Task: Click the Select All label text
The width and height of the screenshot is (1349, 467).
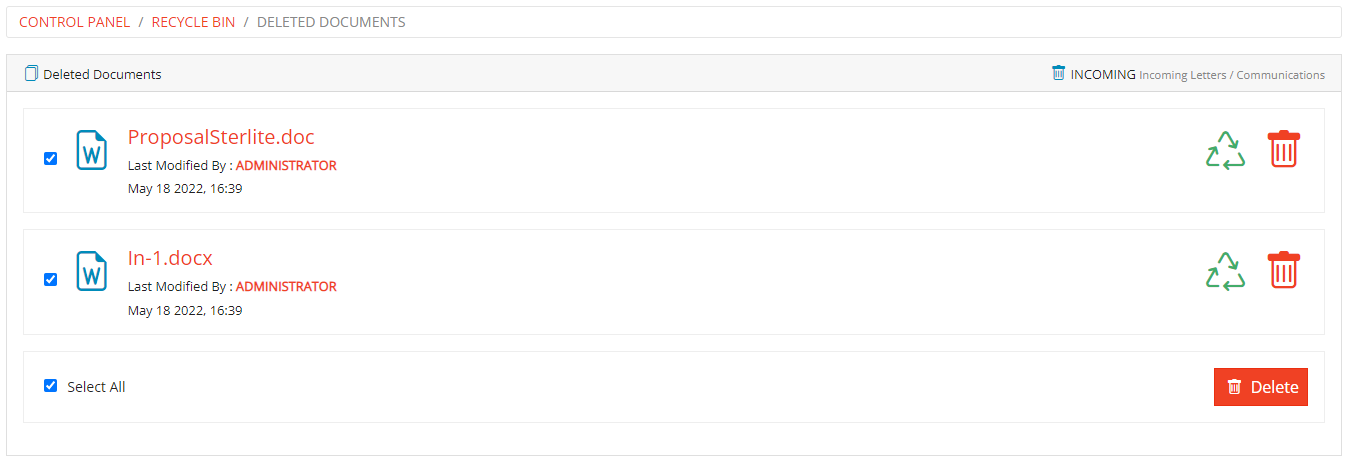Action: (x=96, y=387)
